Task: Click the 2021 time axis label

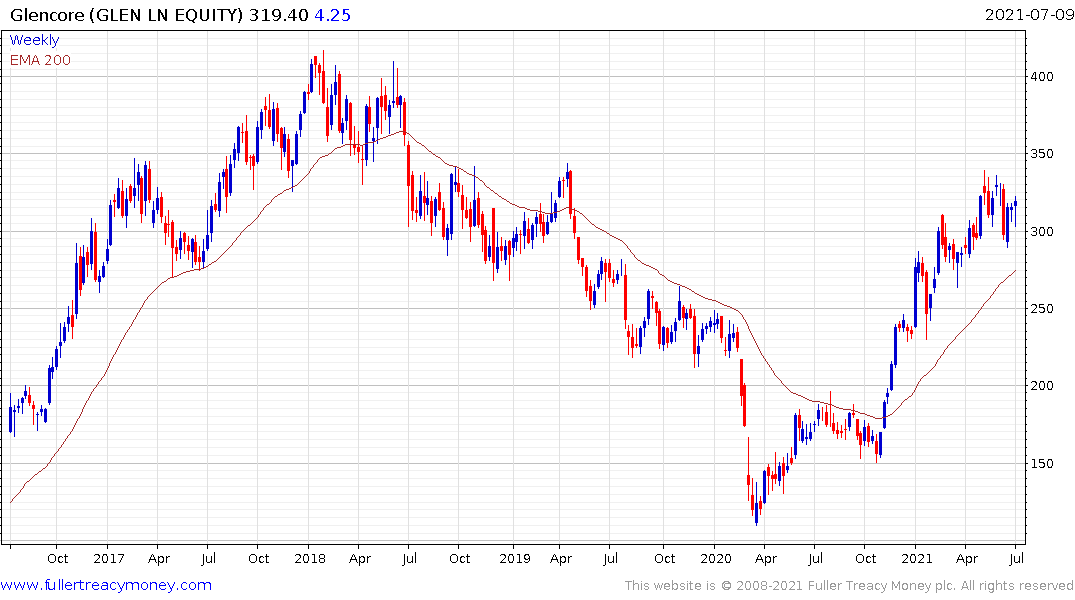Action: tap(917, 558)
